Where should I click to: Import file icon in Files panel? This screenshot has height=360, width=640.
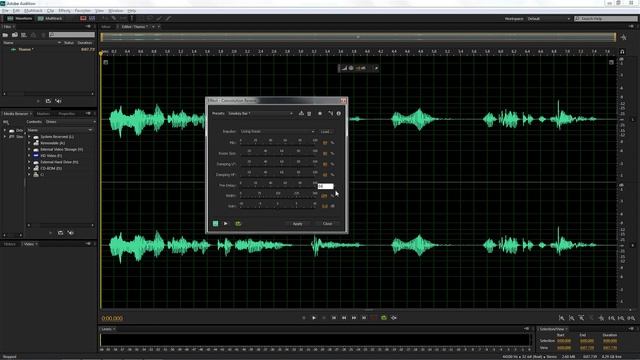15,35
